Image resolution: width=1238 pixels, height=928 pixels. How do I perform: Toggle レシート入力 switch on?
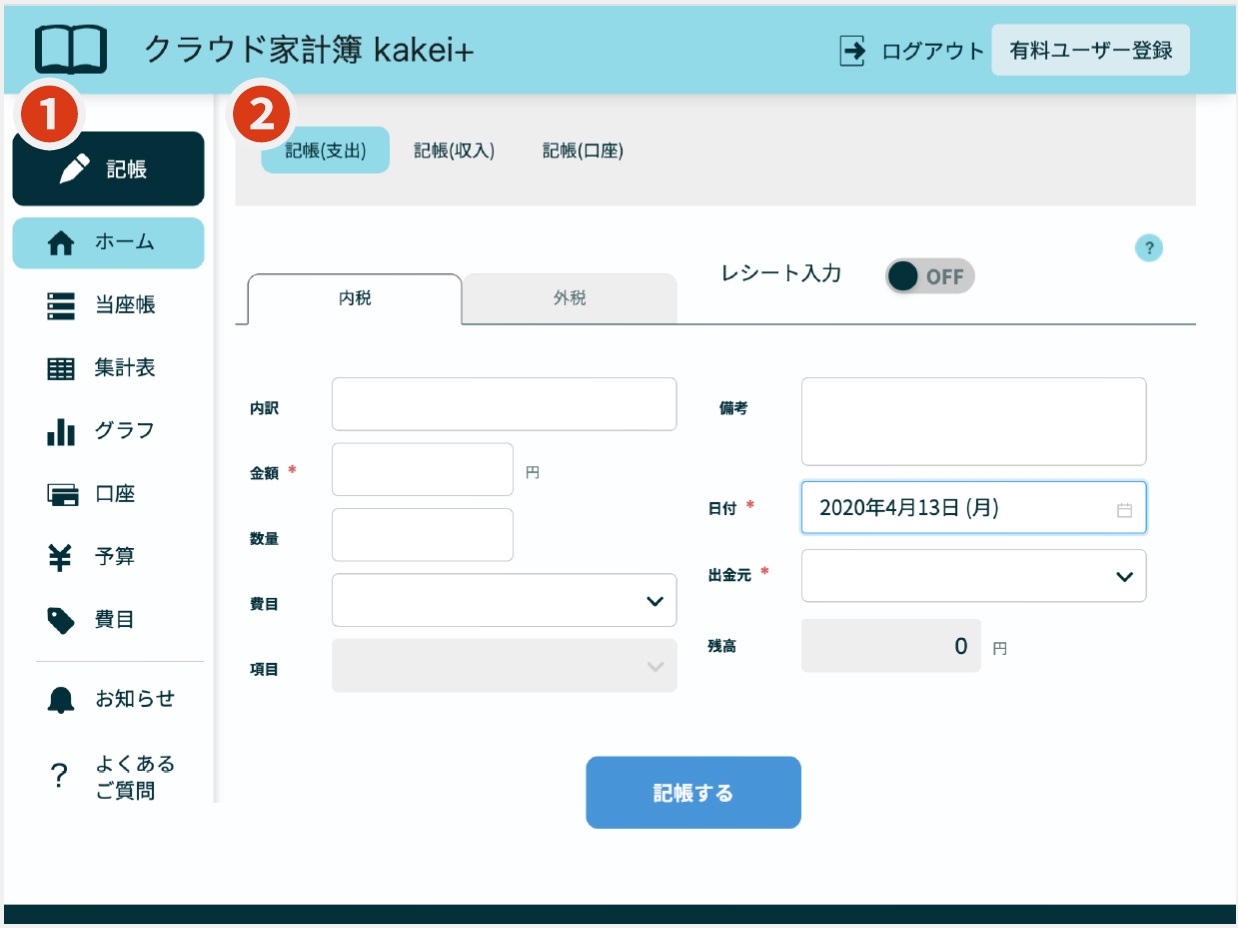(x=929, y=276)
